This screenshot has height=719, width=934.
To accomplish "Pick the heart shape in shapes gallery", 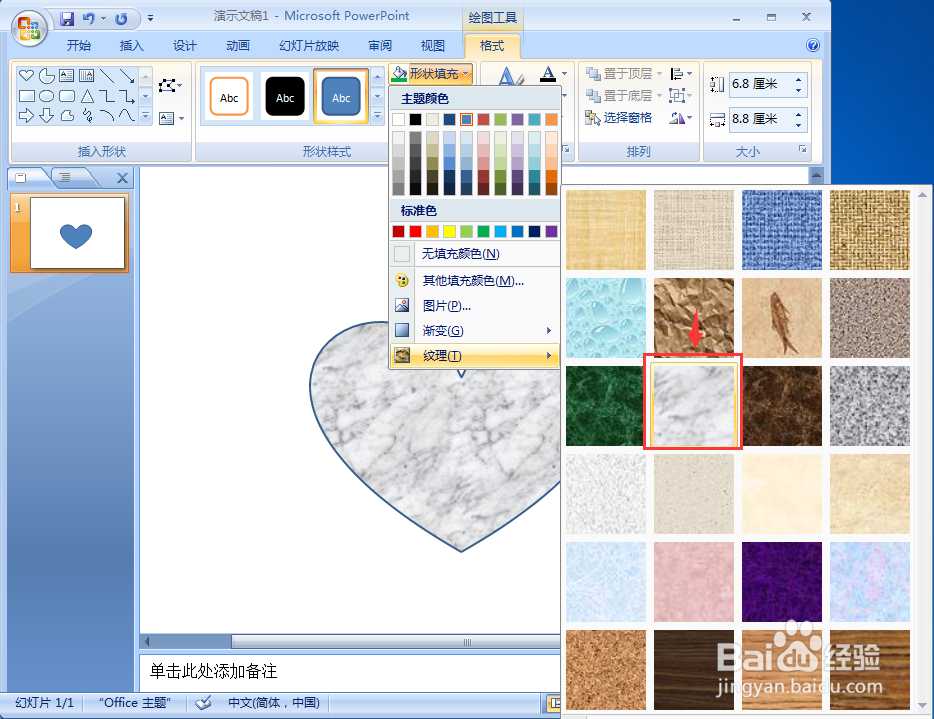I will pos(26,75).
